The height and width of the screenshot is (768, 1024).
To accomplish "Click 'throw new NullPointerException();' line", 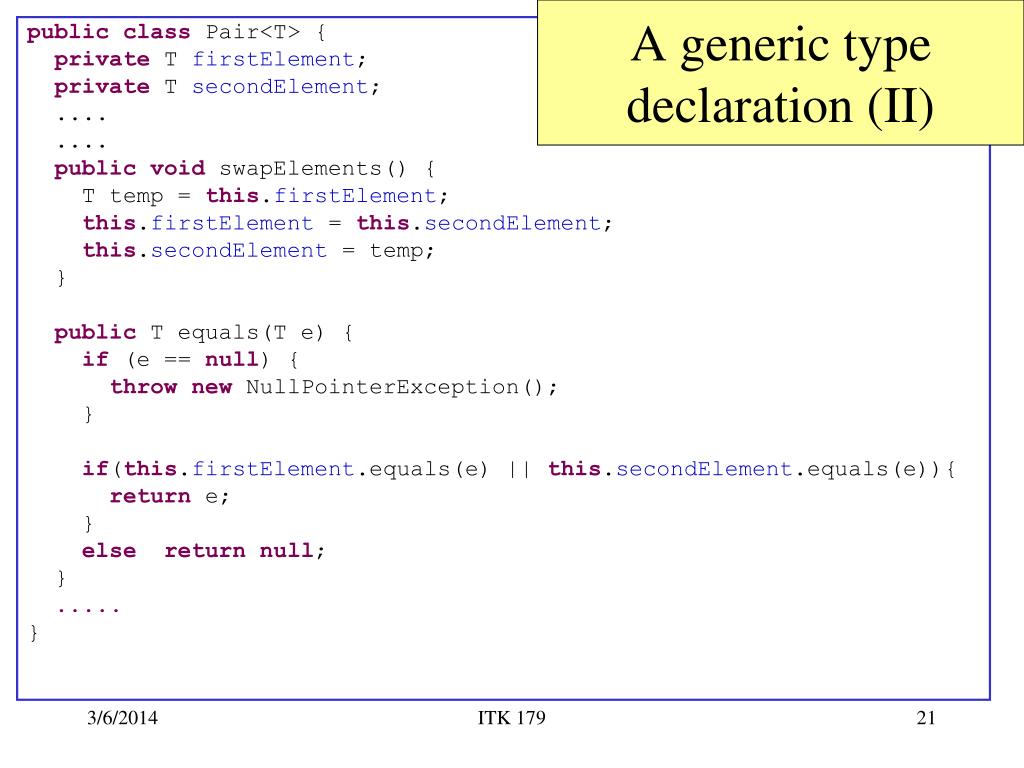I will 334,387.
